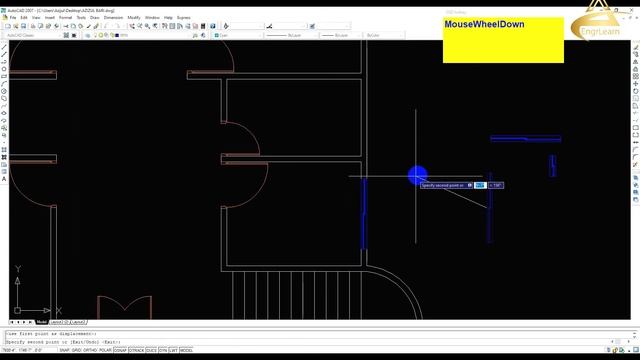Switch to the Layout1 tab
The width and height of the screenshot is (640, 360).
pyautogui.click(x=59, y=322)
